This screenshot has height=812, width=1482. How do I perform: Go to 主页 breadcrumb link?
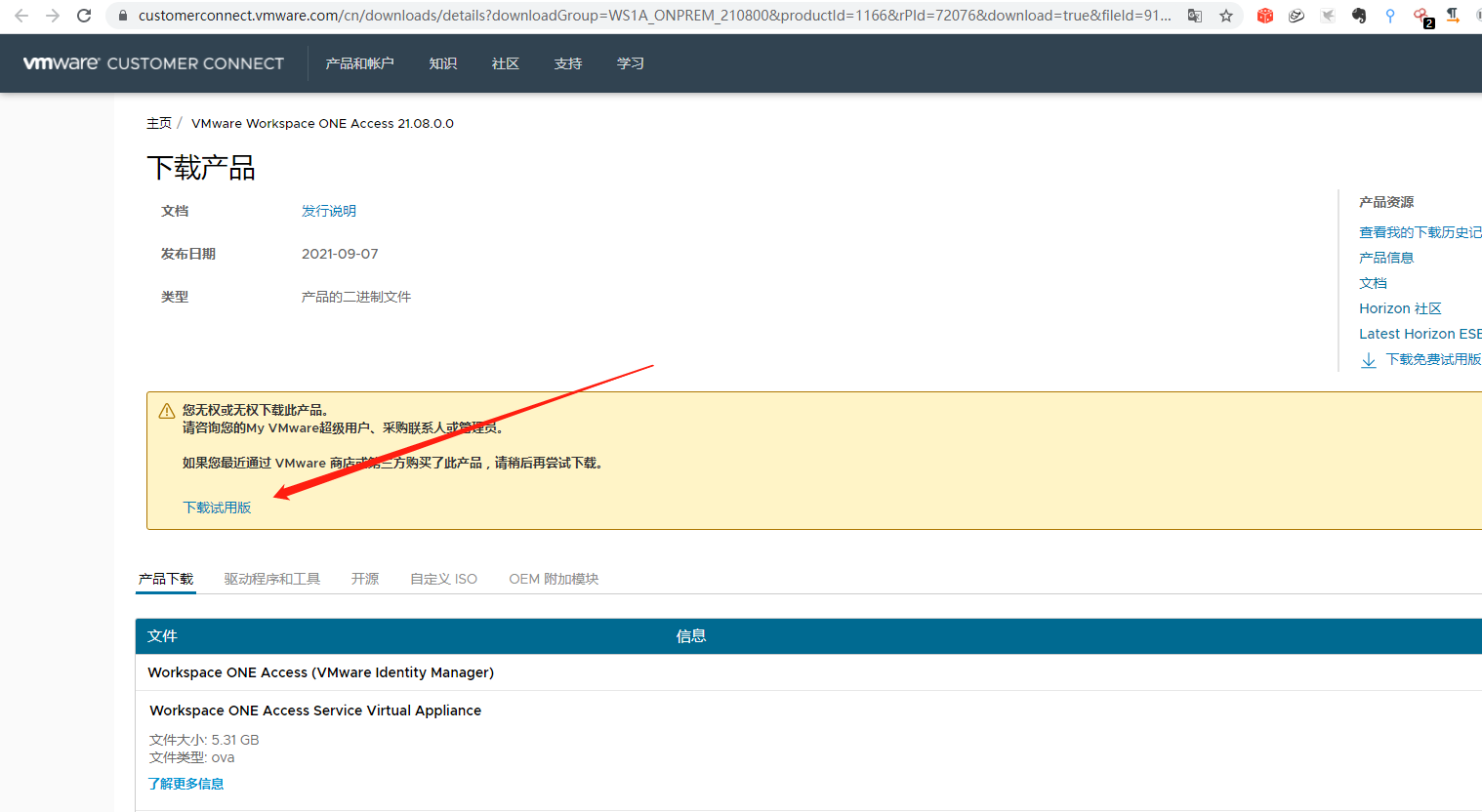pos(159,123)
